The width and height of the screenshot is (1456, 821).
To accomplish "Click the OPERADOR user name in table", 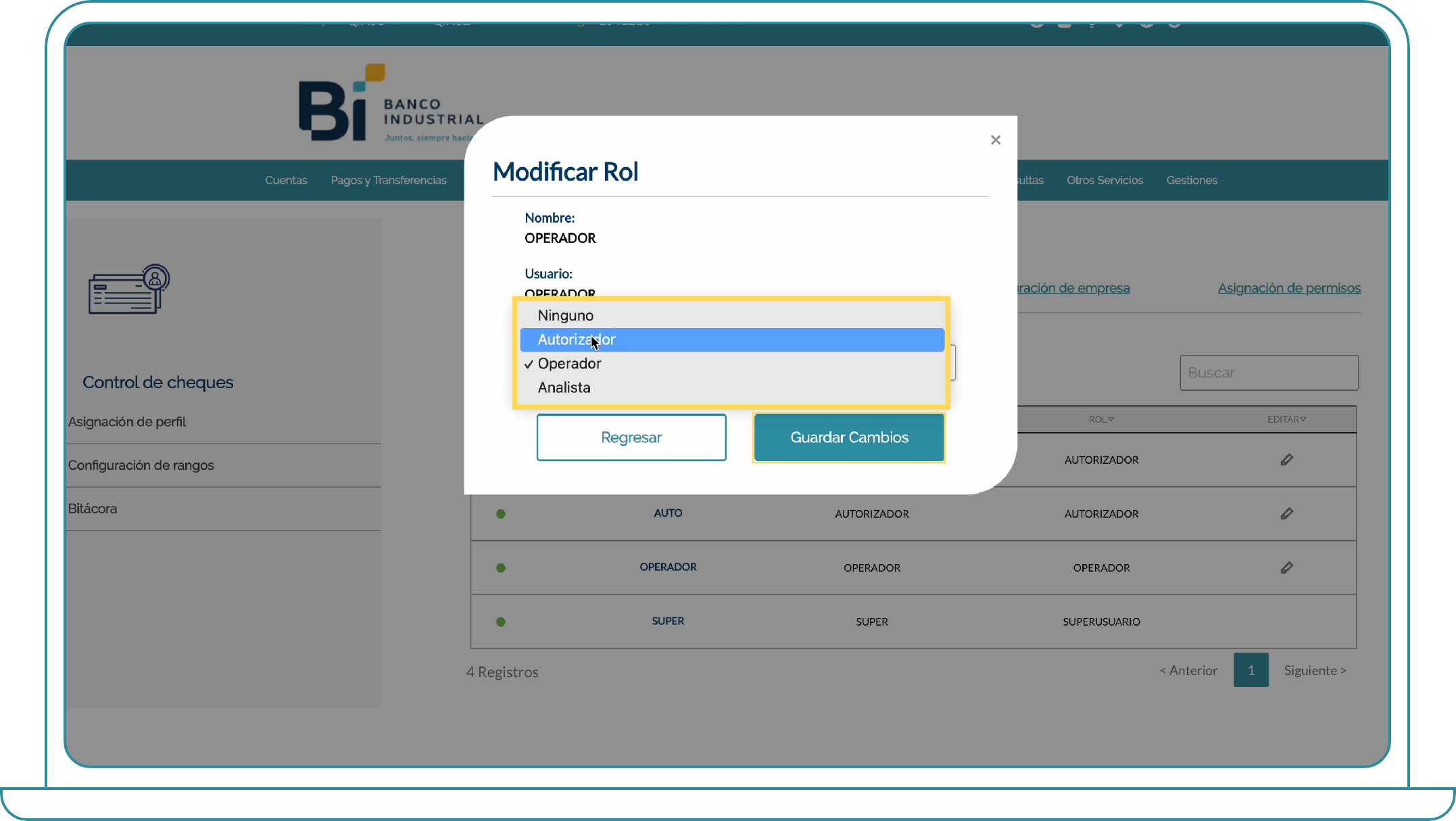I will [668, 567].
